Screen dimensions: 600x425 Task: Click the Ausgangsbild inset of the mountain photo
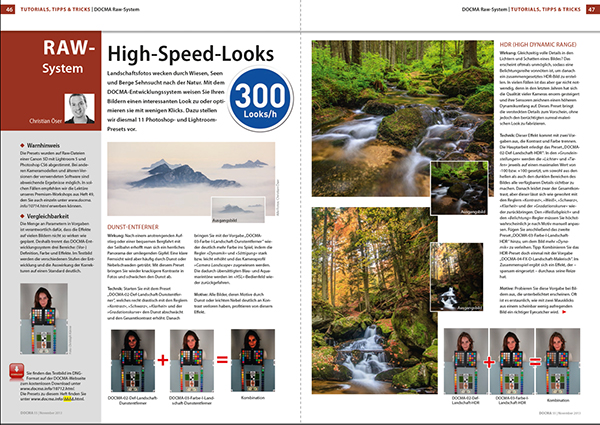pyautogui.click(x=238, y=210)
